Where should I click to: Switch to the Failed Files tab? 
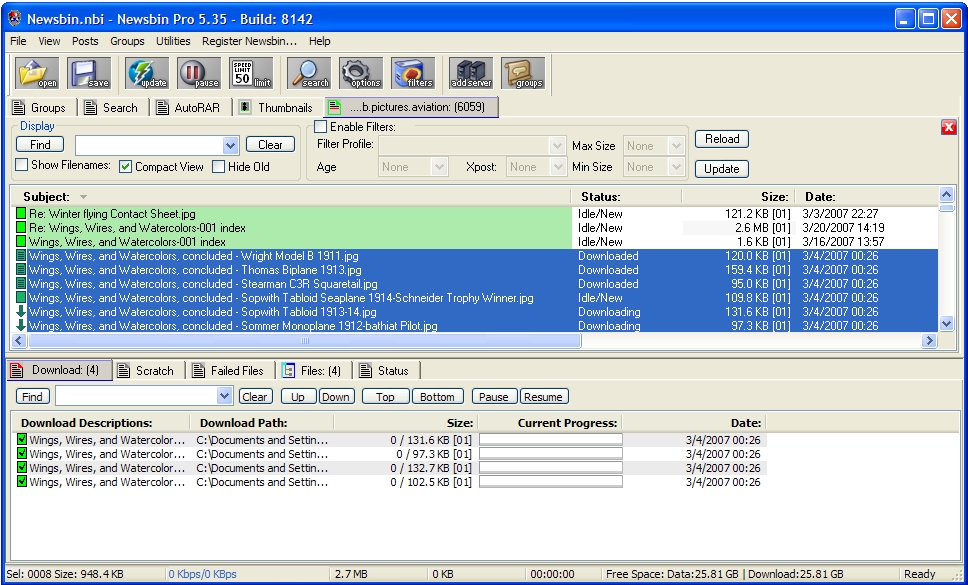[x=228, y=370]
